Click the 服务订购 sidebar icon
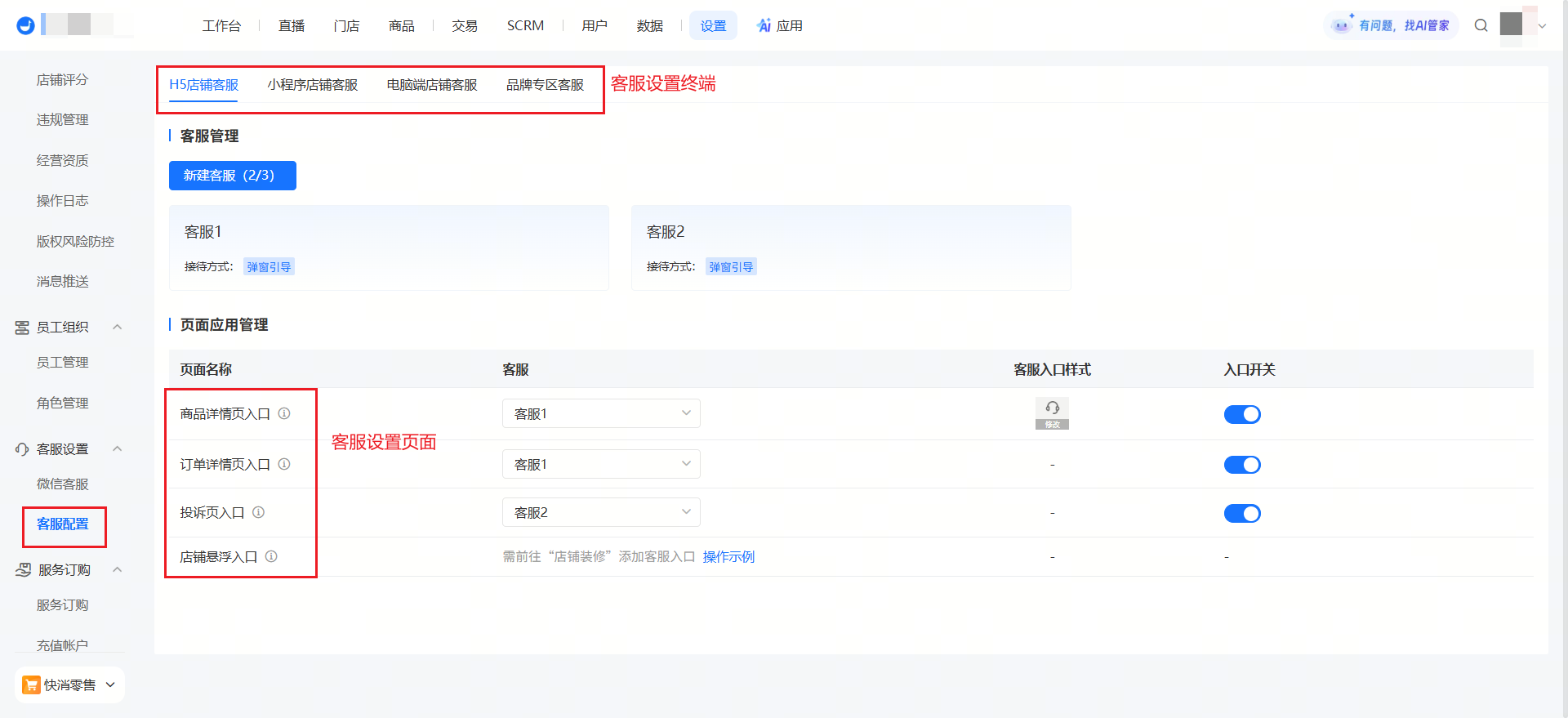Screen dimensions: 1568x718 click(23, 570)
